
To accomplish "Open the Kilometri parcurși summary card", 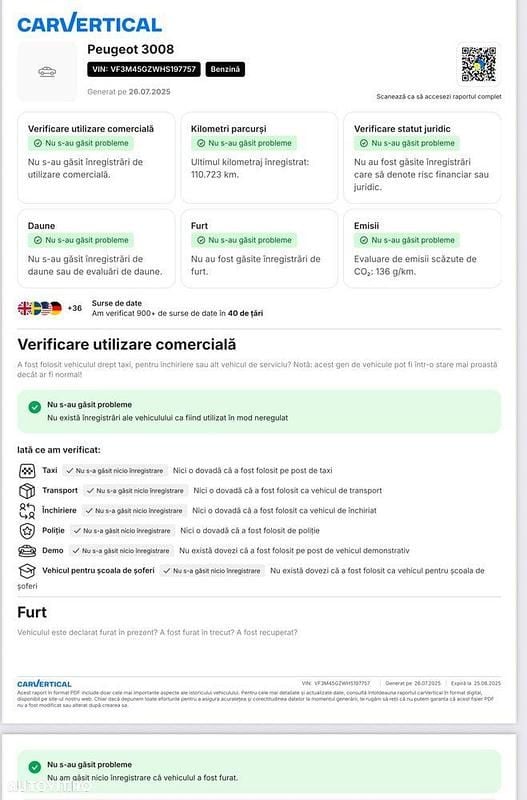I will coord(259,158).
